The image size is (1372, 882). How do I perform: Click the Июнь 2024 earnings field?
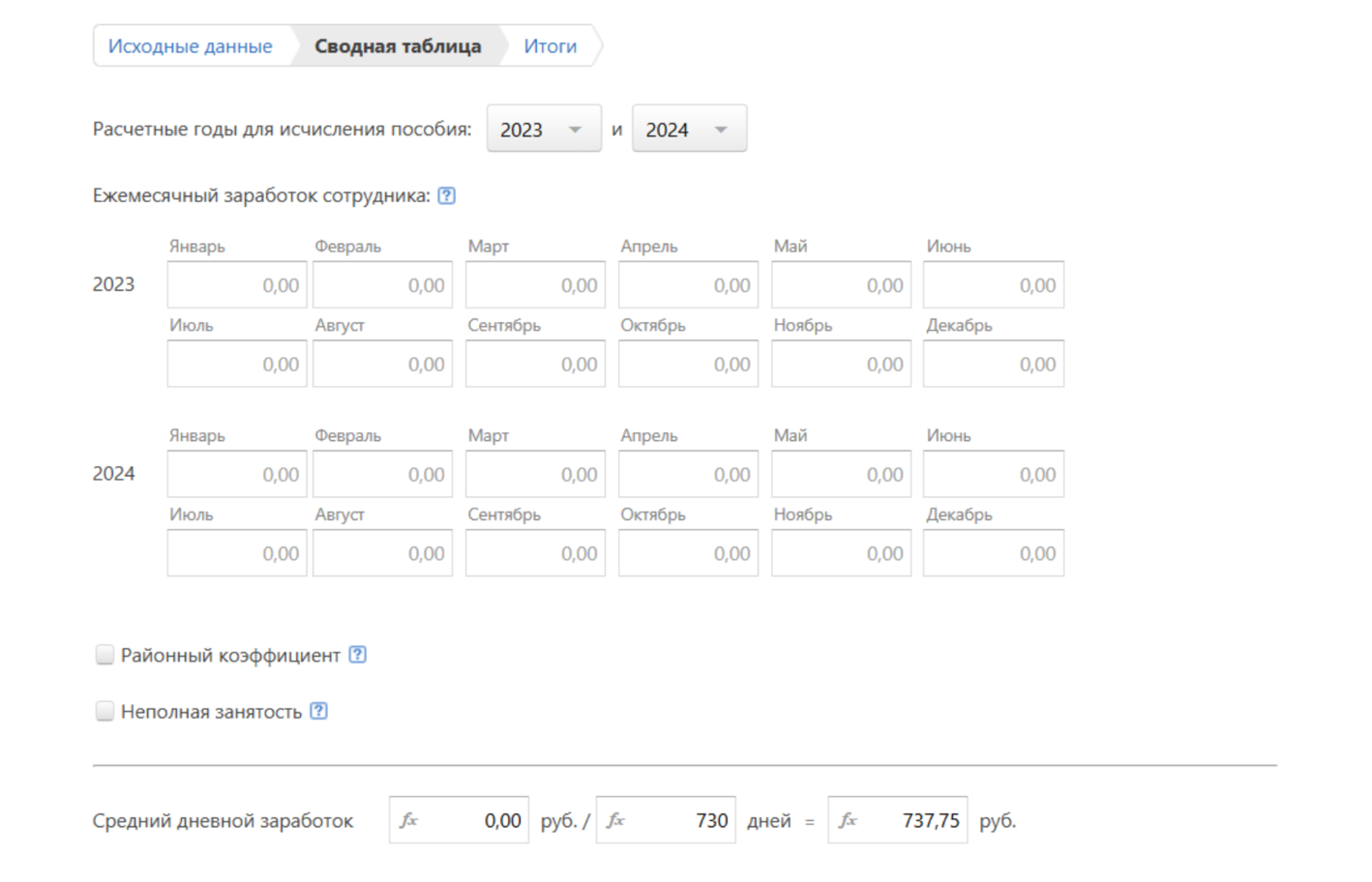point(993,475)
